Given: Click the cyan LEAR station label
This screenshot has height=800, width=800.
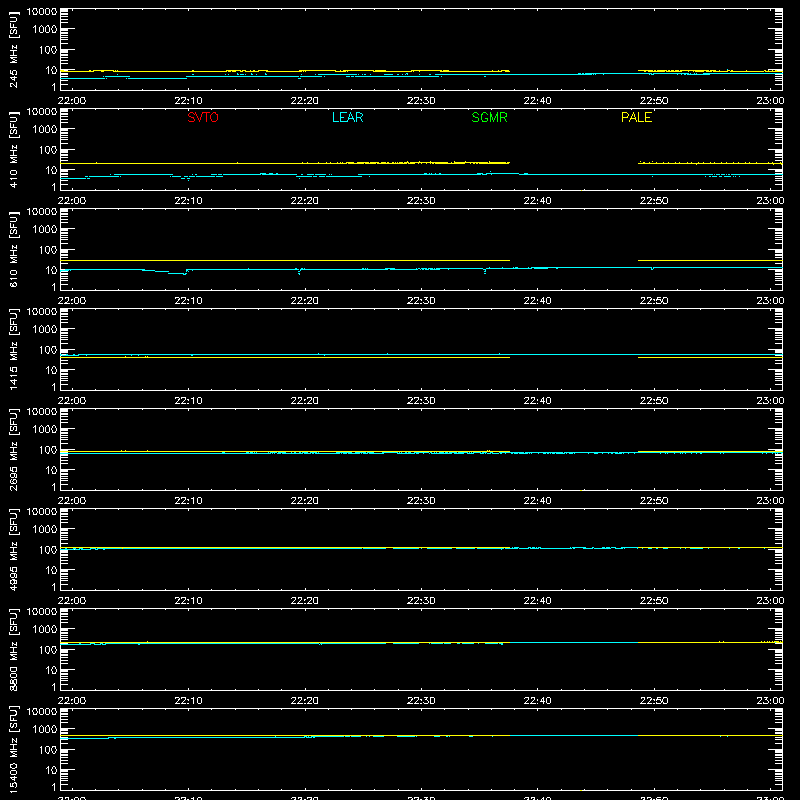Looking at the screenshot, I should click(347, 117).
